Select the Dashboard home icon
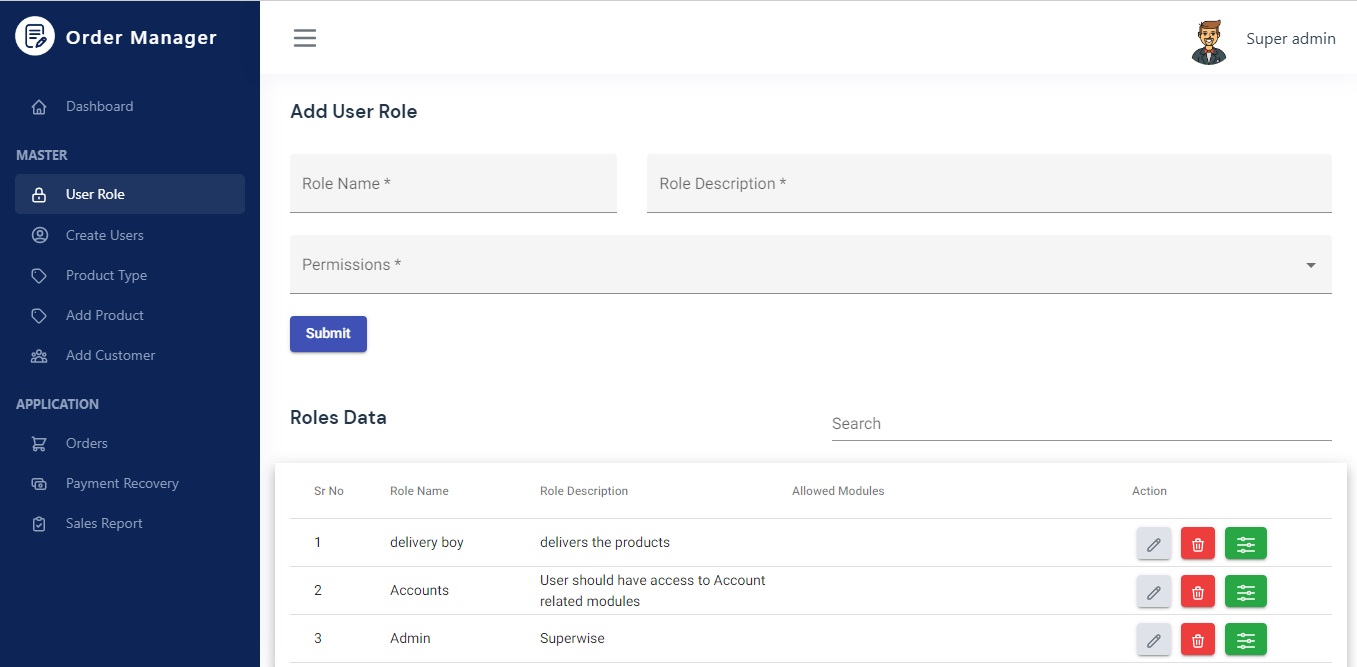Viewport: 1357px width, 667px height. [x=38, y=106]
